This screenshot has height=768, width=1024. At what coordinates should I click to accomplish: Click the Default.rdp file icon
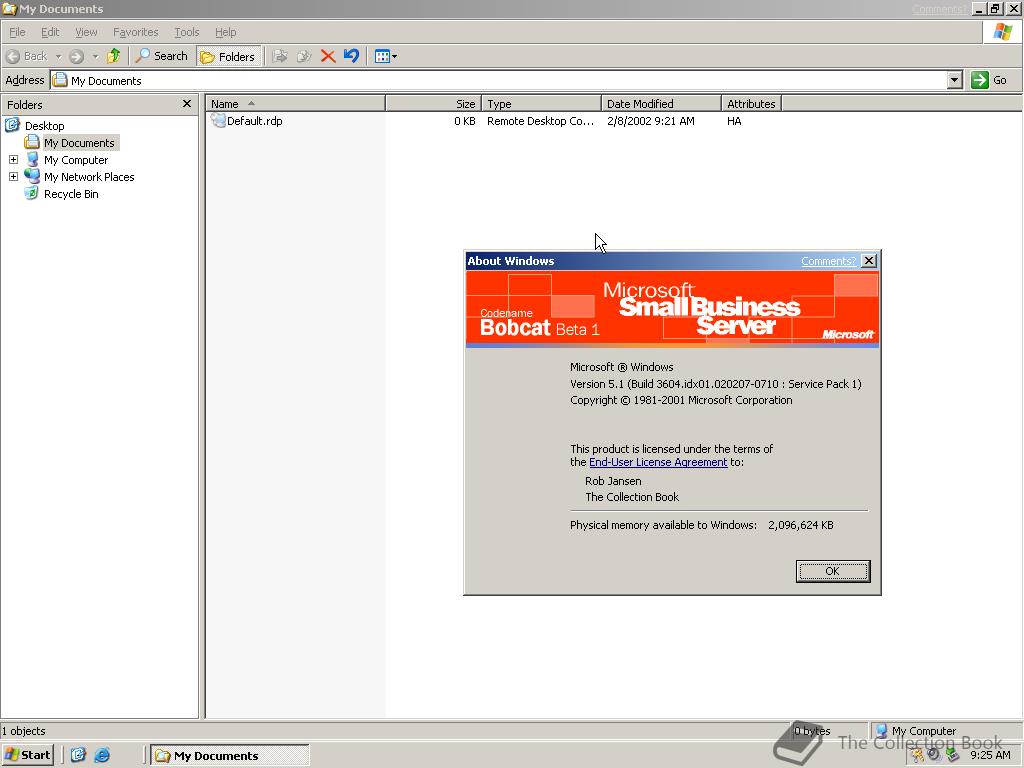pos(217,121)
